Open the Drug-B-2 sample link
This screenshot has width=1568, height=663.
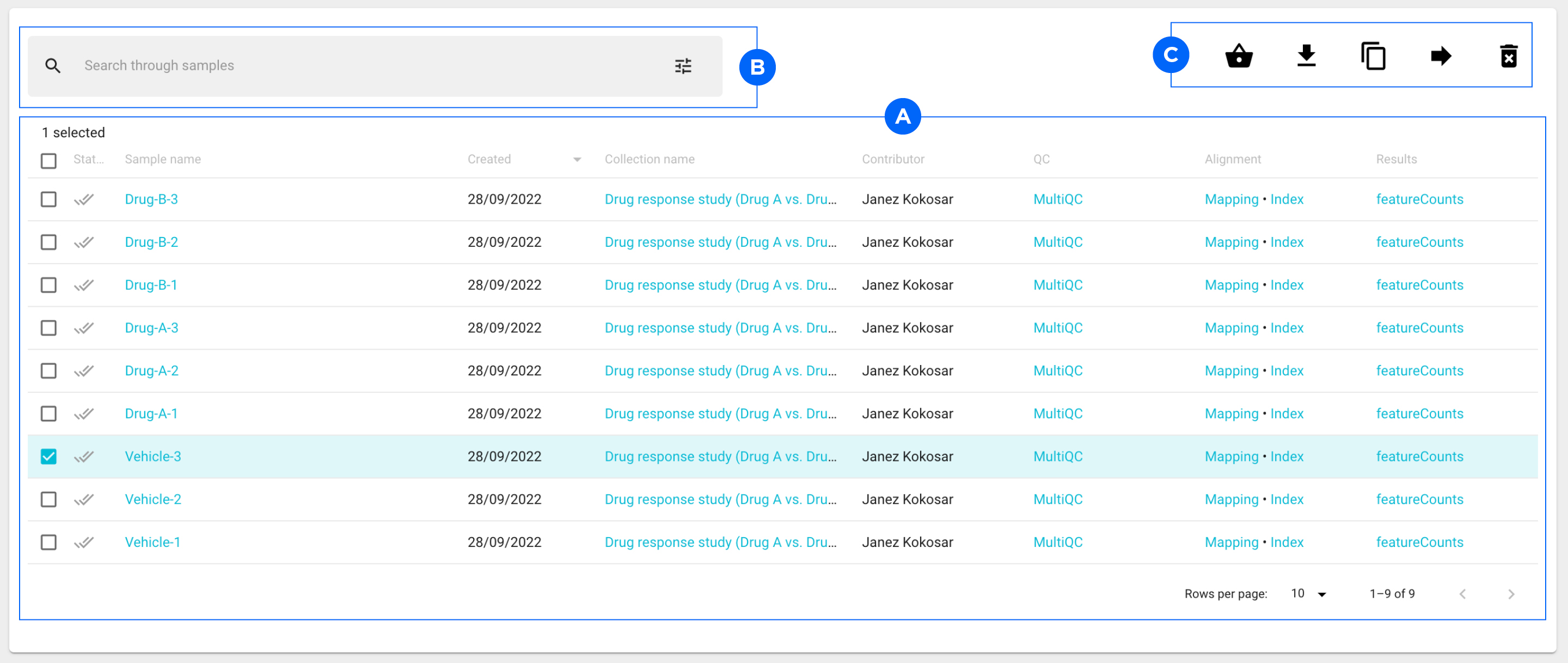click(x=151, y=242)
